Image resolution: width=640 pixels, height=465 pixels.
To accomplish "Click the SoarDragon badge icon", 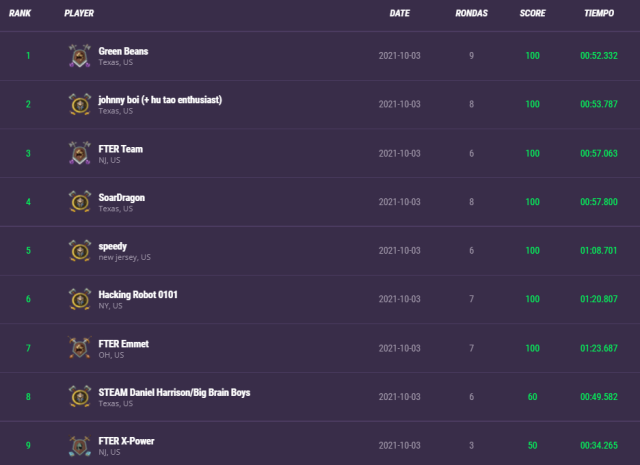I will 80,202.
